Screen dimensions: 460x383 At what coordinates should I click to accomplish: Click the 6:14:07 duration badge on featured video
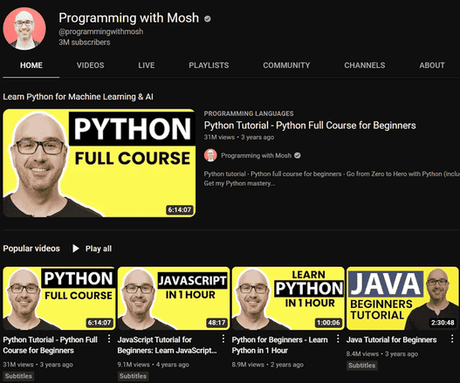coord(180,210)
